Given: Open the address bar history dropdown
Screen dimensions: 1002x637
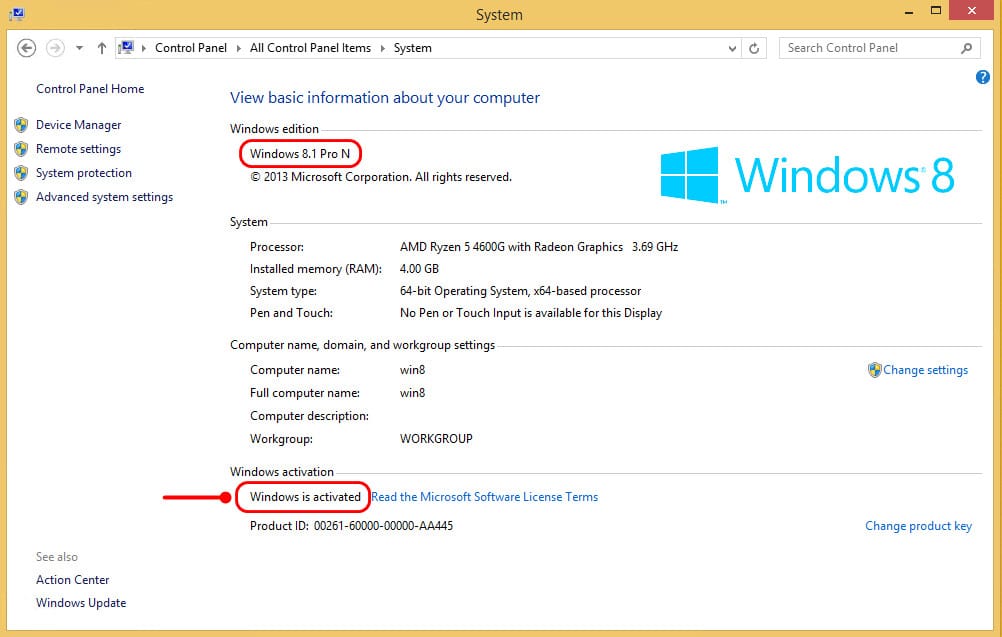Looking at the screenshot, I should click(x=732, y=49).
